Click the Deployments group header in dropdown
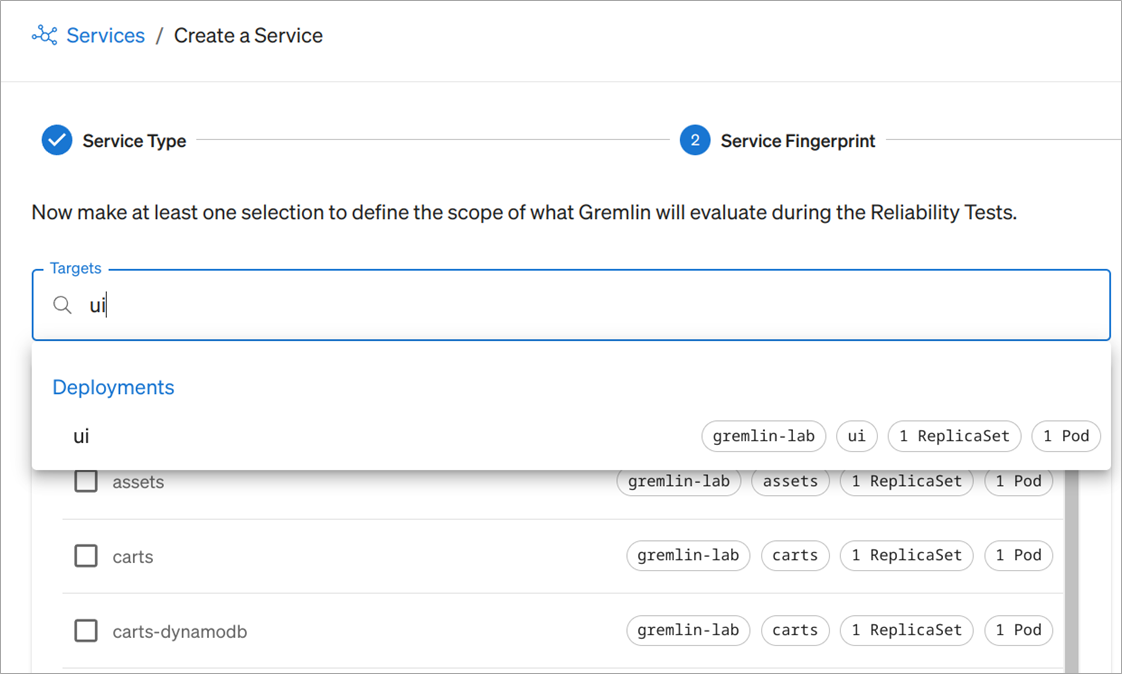This screenshot has width=1122, height=674. tap(113, 387)
